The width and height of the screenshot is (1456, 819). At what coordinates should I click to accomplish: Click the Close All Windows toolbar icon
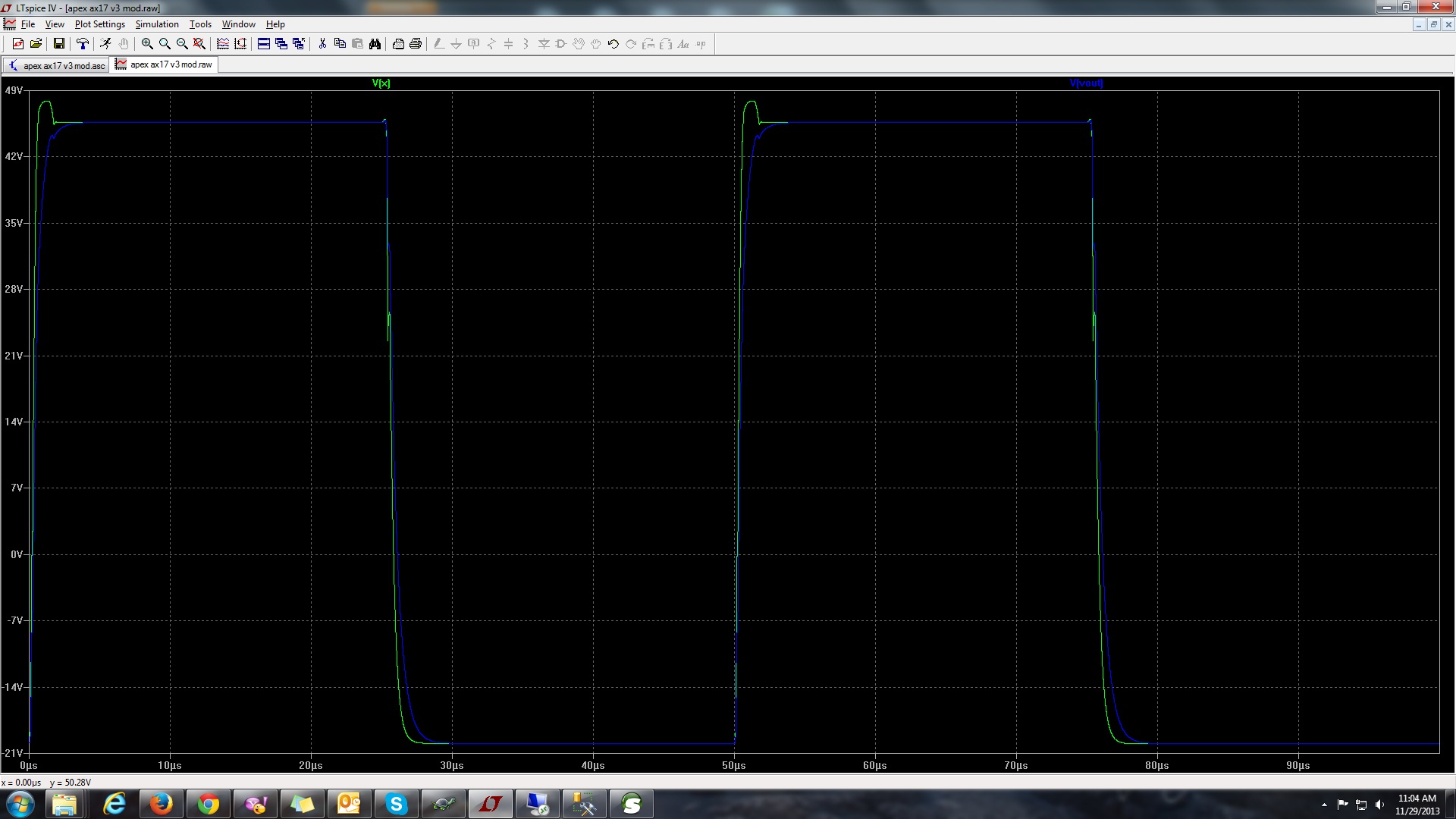[299, 44]
